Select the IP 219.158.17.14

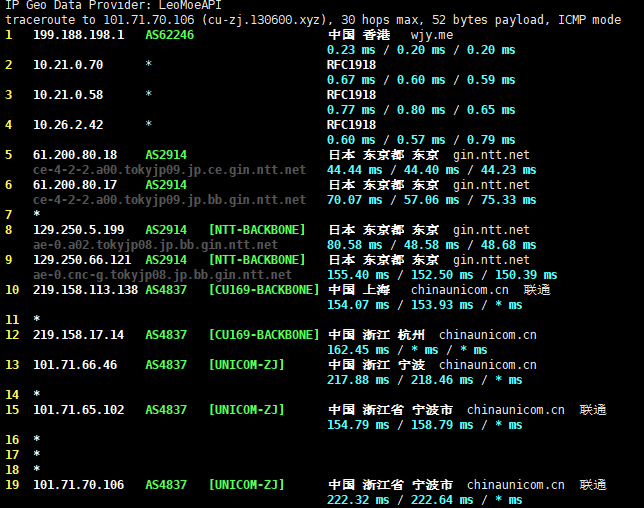tap(78, 335)
